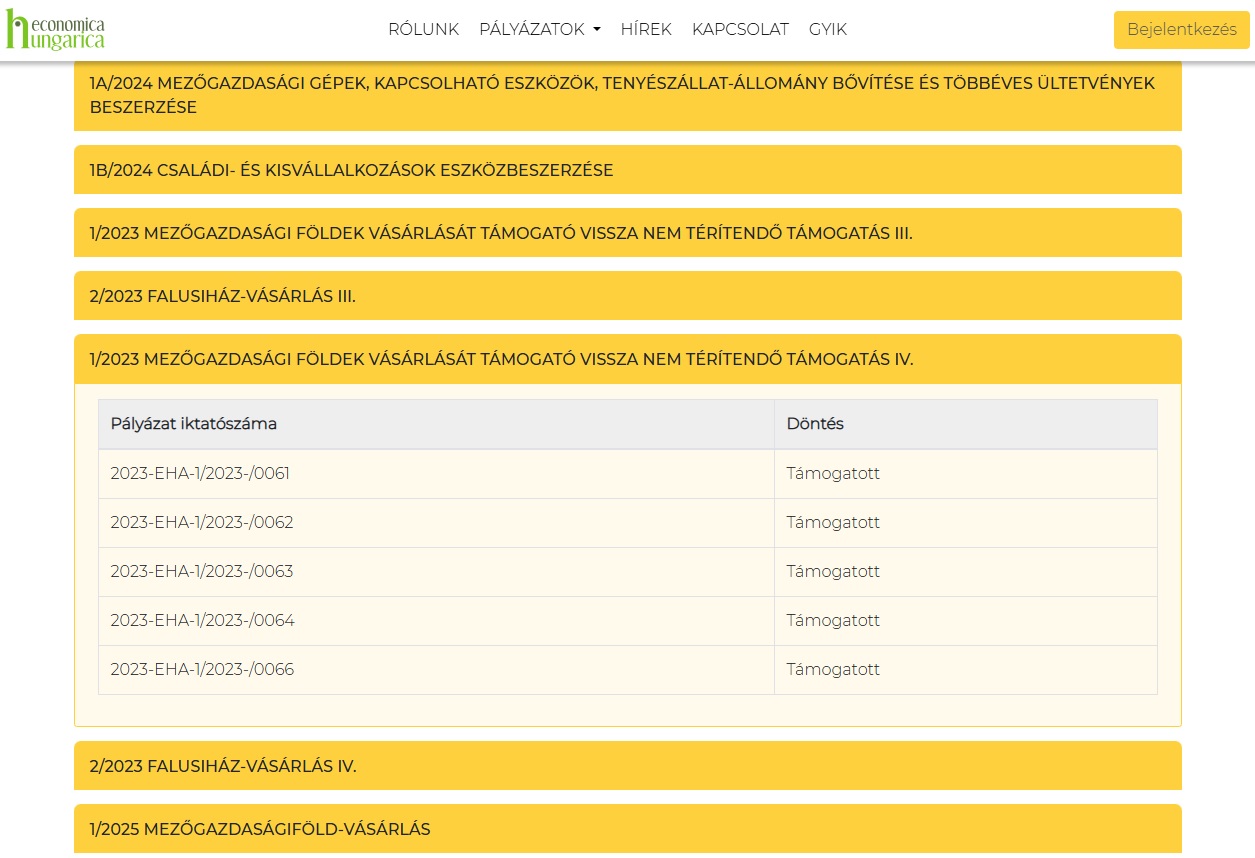Open the Rólunk menu item
This screenshot has width=1255, height=858.
click(423, 30)
